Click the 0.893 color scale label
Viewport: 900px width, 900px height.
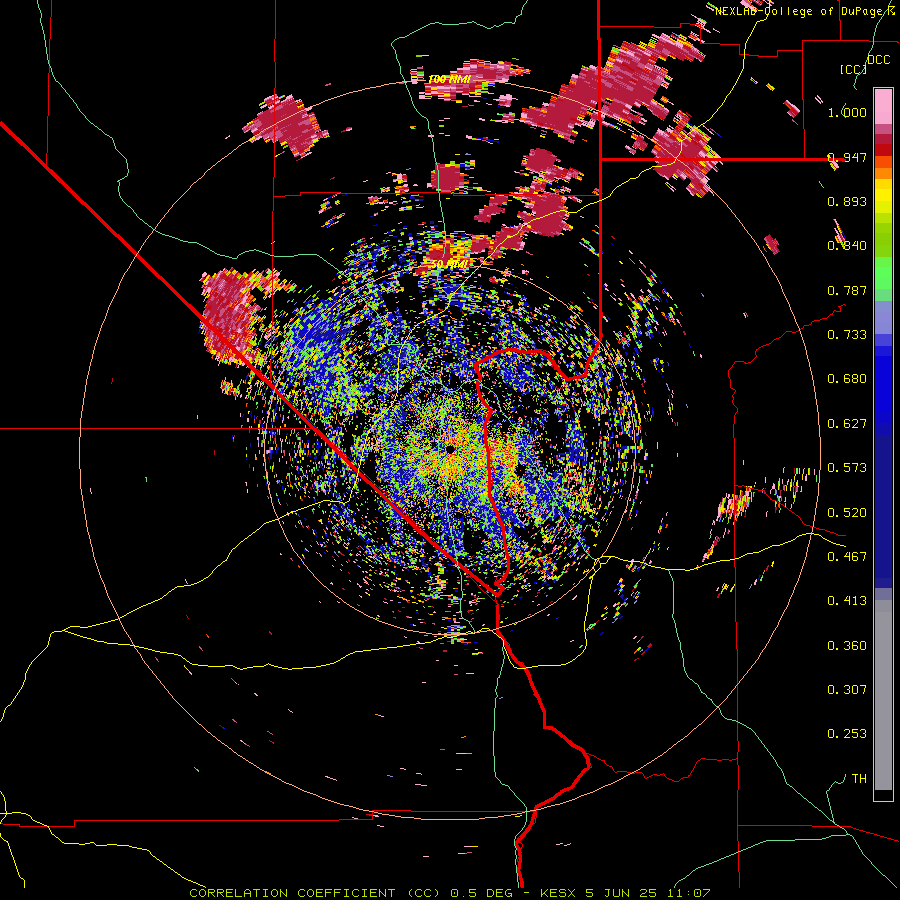click(x=847, y=201)
